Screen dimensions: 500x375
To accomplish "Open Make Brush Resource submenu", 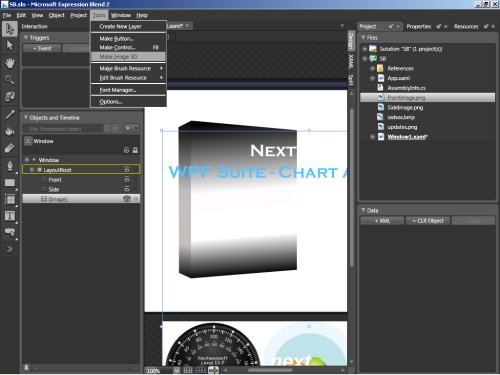I will [x=129, y=68].
